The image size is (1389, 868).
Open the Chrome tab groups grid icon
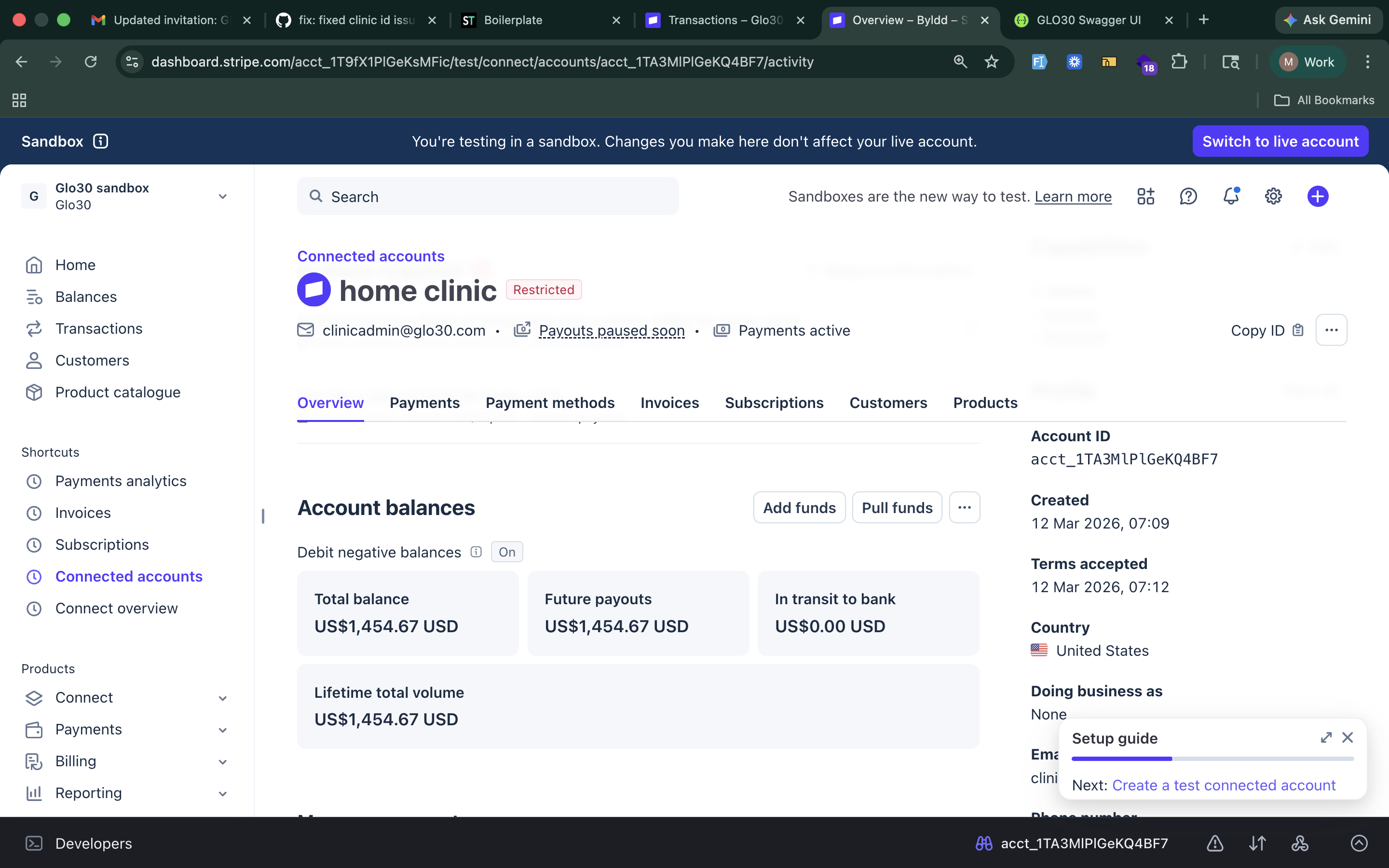tap(19, 100)
